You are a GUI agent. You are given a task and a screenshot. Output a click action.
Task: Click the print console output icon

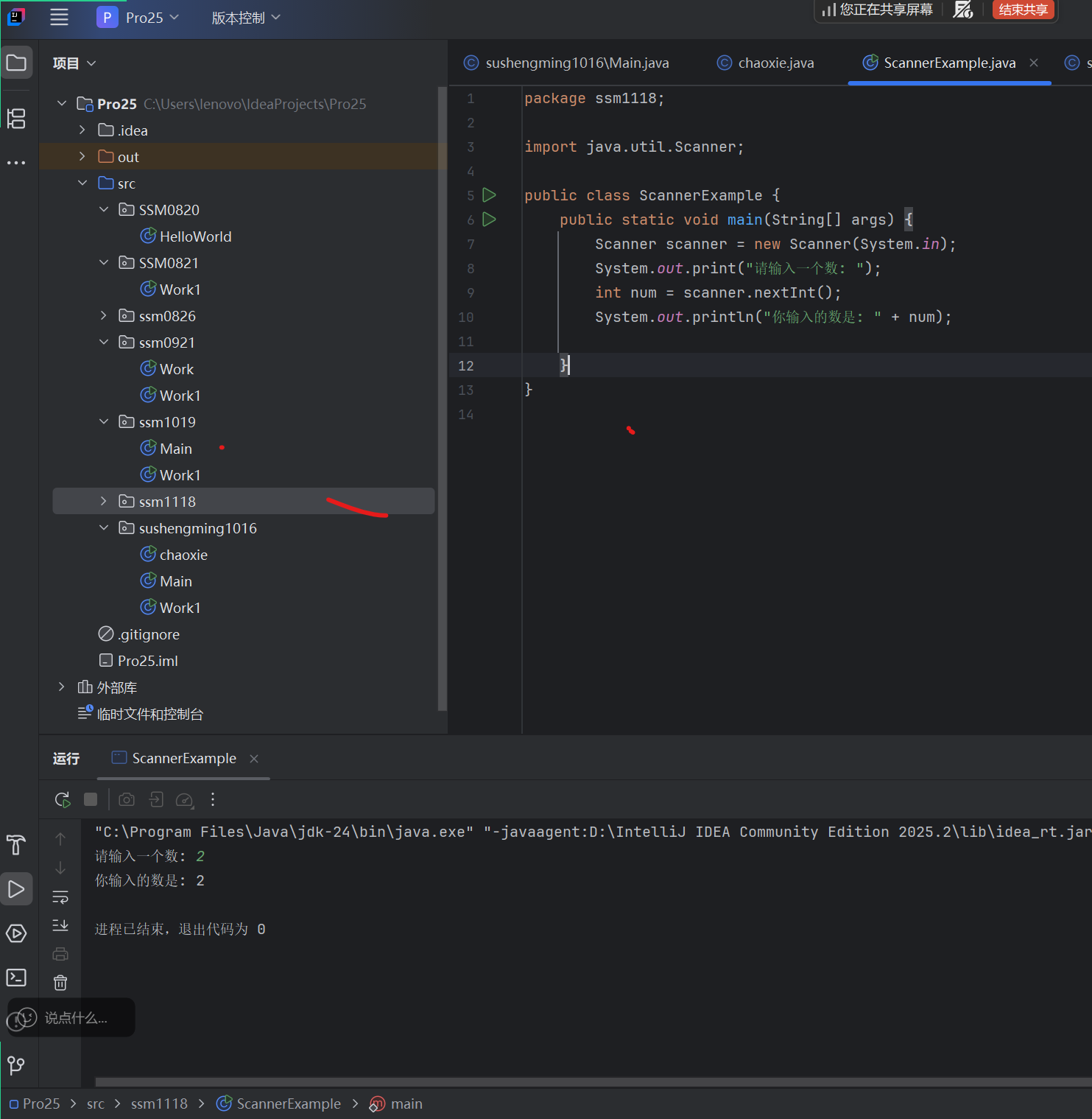(60, 954)
